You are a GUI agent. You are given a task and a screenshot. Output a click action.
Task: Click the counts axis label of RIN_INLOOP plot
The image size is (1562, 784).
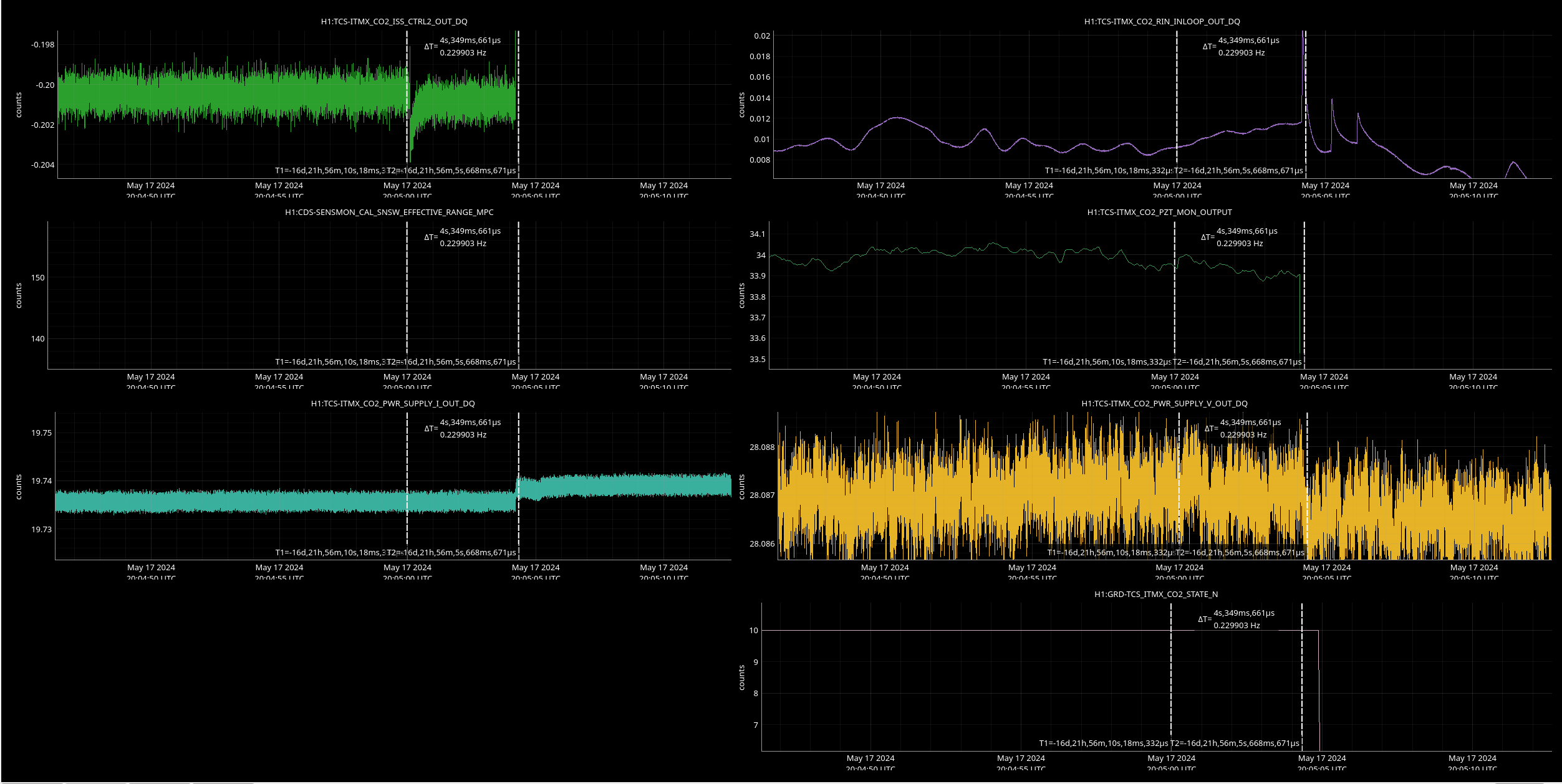(x=741, y=105)
